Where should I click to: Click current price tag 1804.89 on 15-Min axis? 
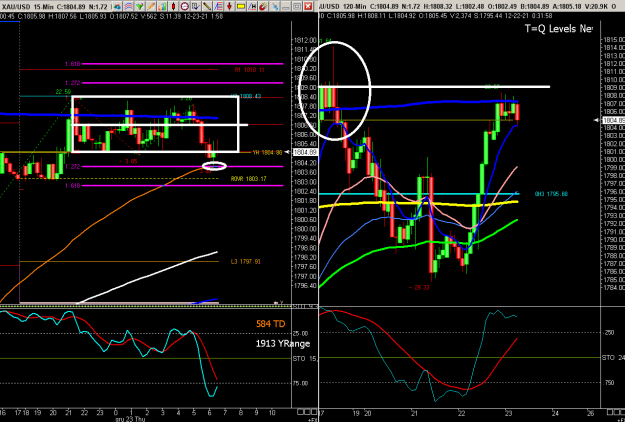coord(305,152)
